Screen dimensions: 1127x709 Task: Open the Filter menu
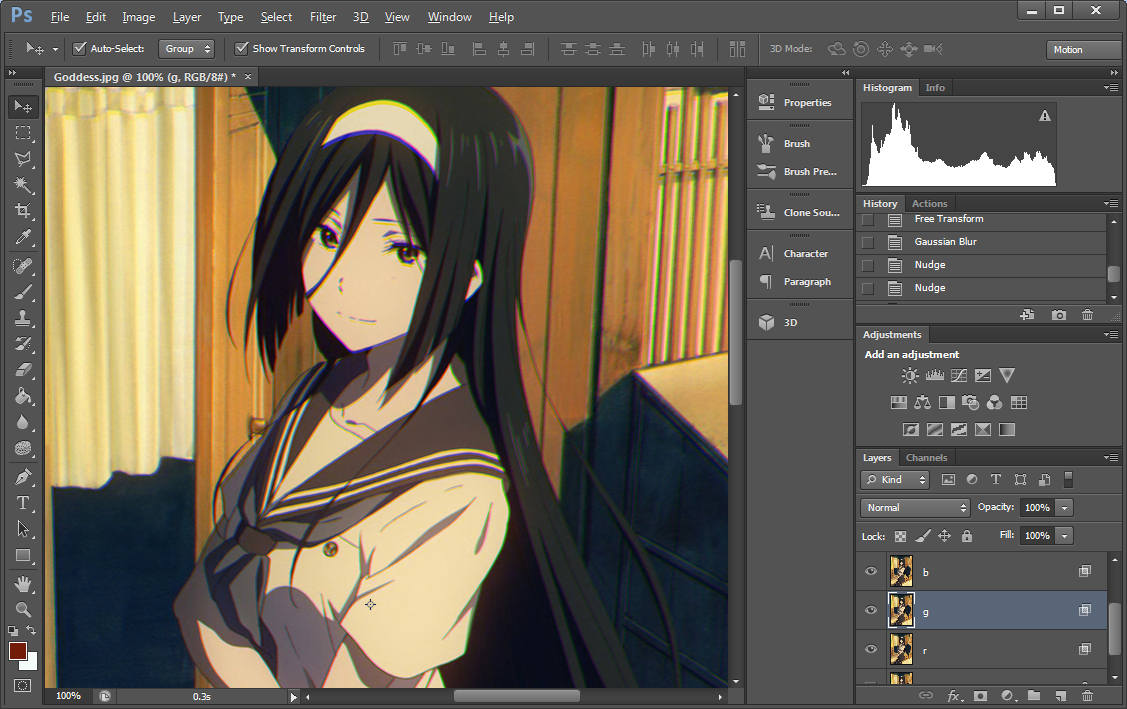pyautogui.click(x=322, y=17)
